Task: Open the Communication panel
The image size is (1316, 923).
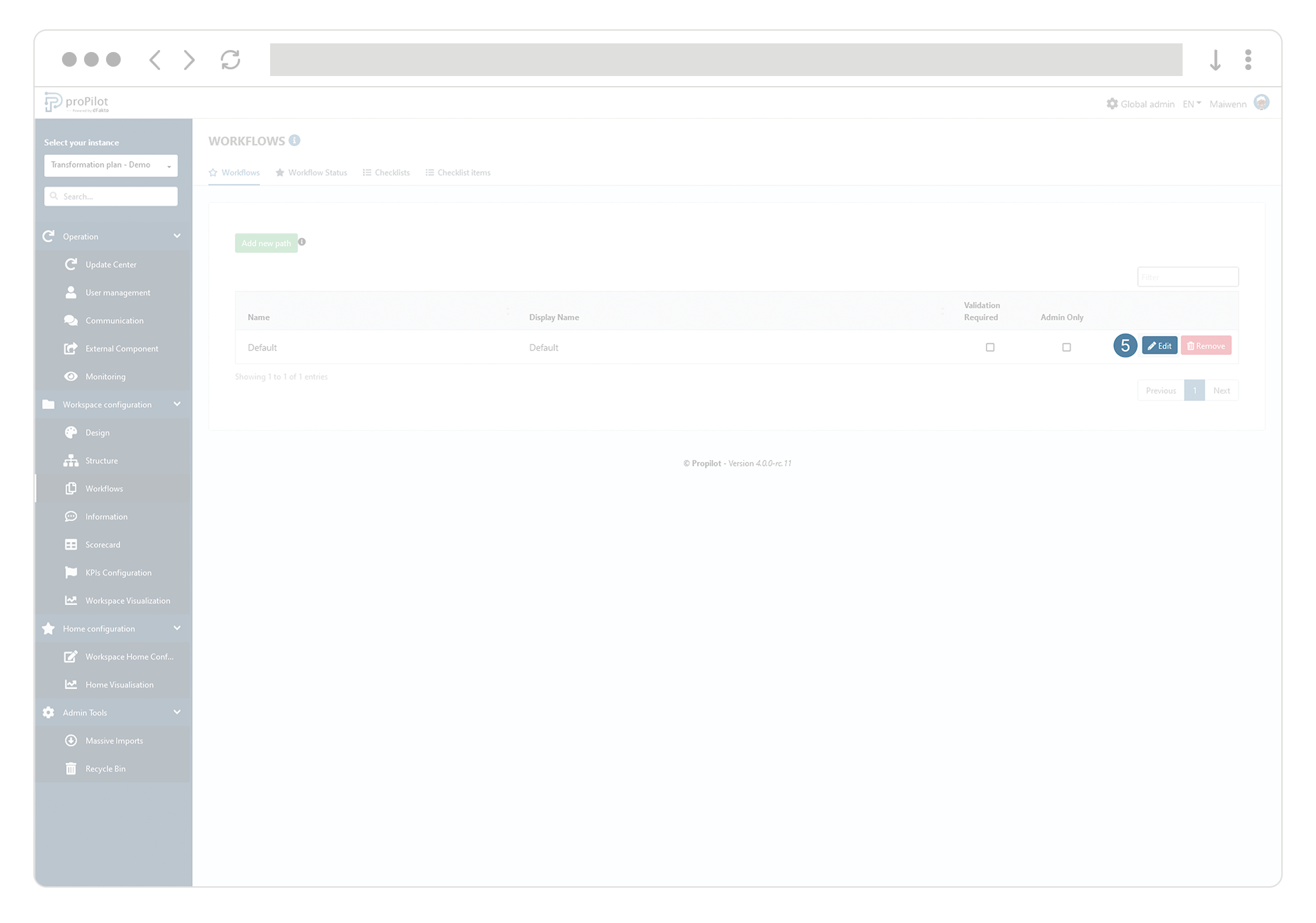Action: pyautogui.click(x=71, y=320)
